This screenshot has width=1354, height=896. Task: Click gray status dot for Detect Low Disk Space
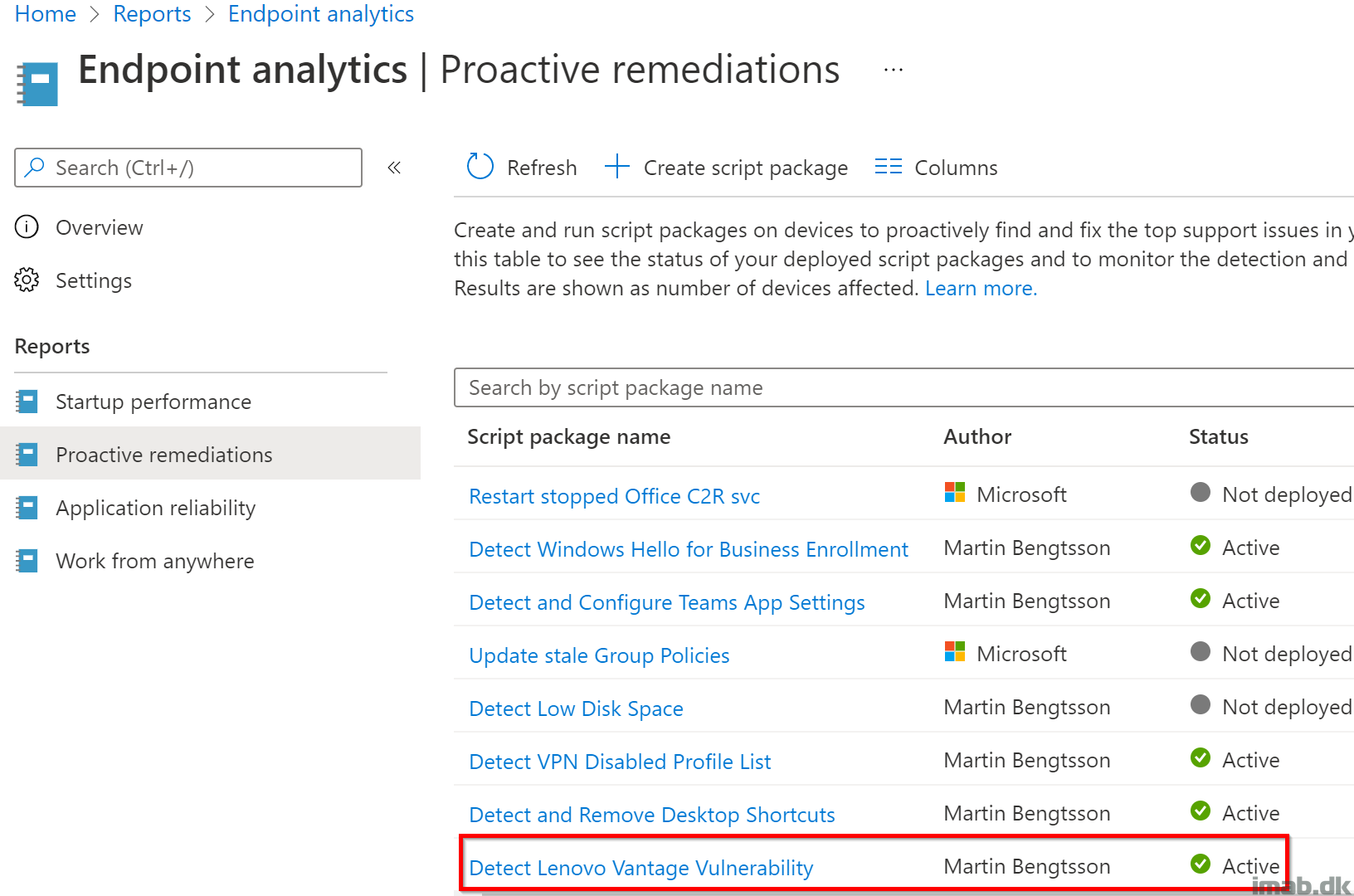tap(1201, 704)
